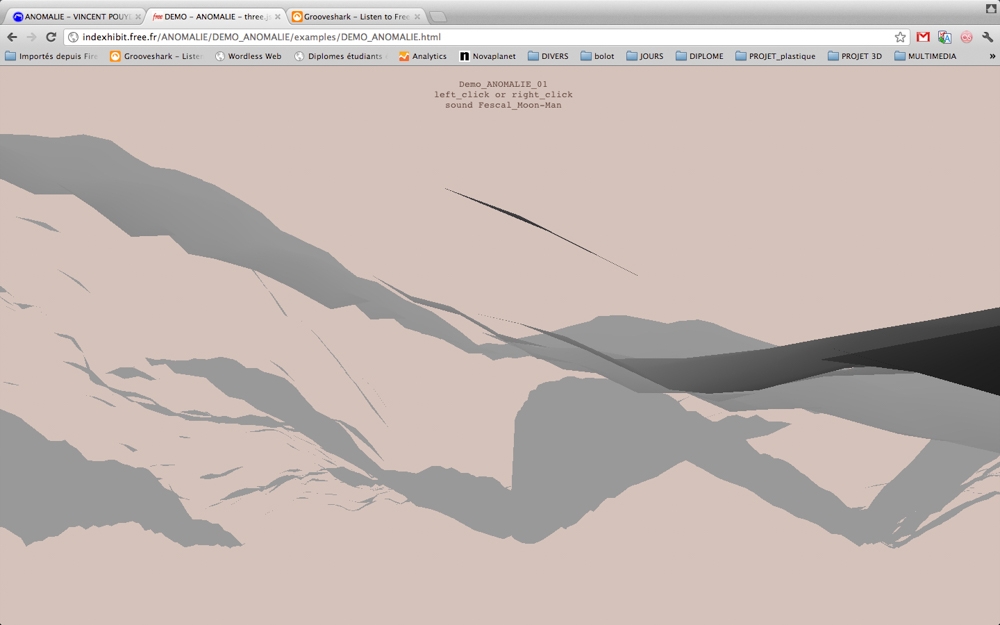
Task: Open the Novaplanet bookmark
Action: pyautogui.click(x=487, y=57)
